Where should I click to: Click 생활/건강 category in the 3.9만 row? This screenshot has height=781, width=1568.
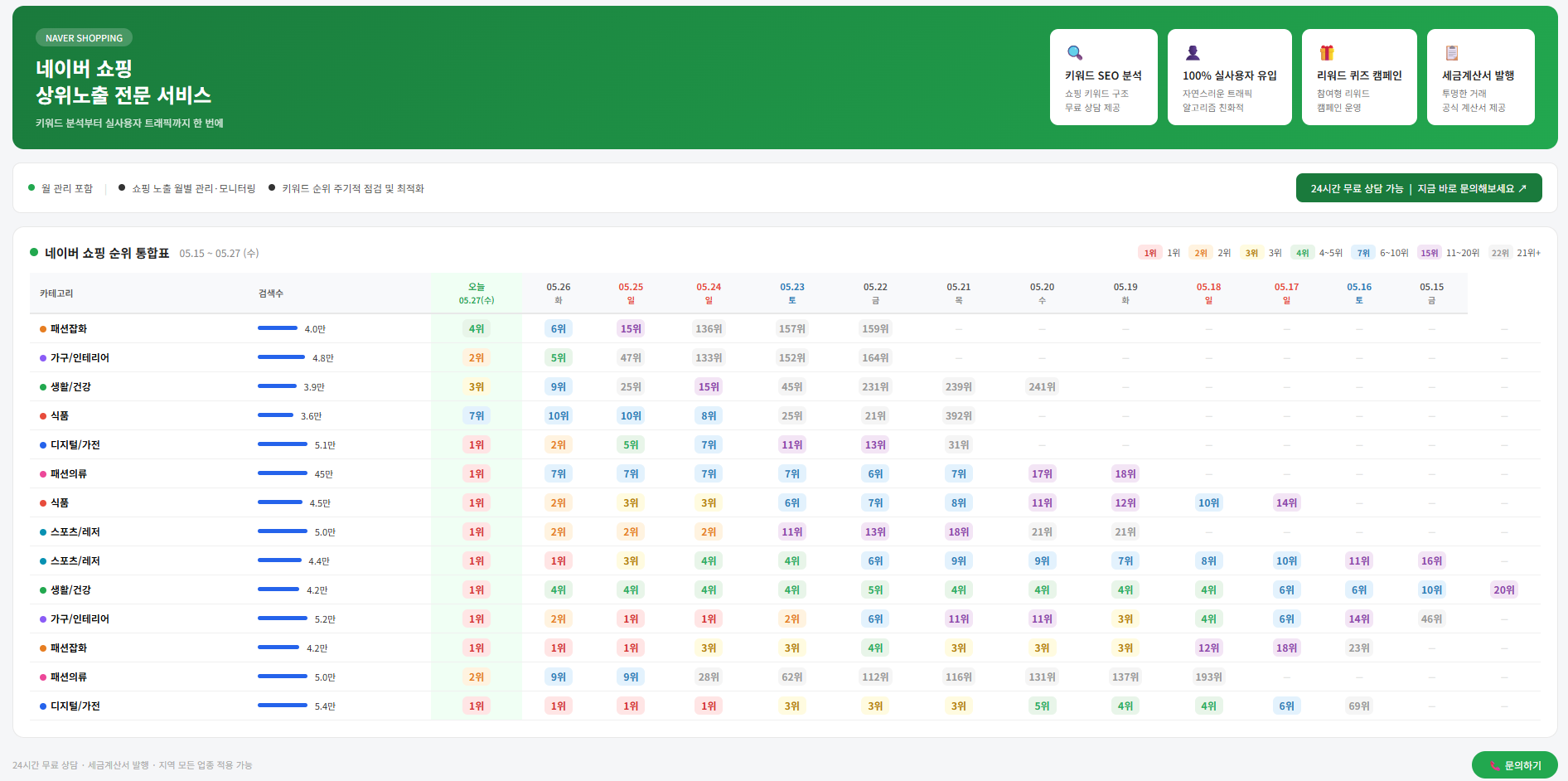tap(70, 386)
